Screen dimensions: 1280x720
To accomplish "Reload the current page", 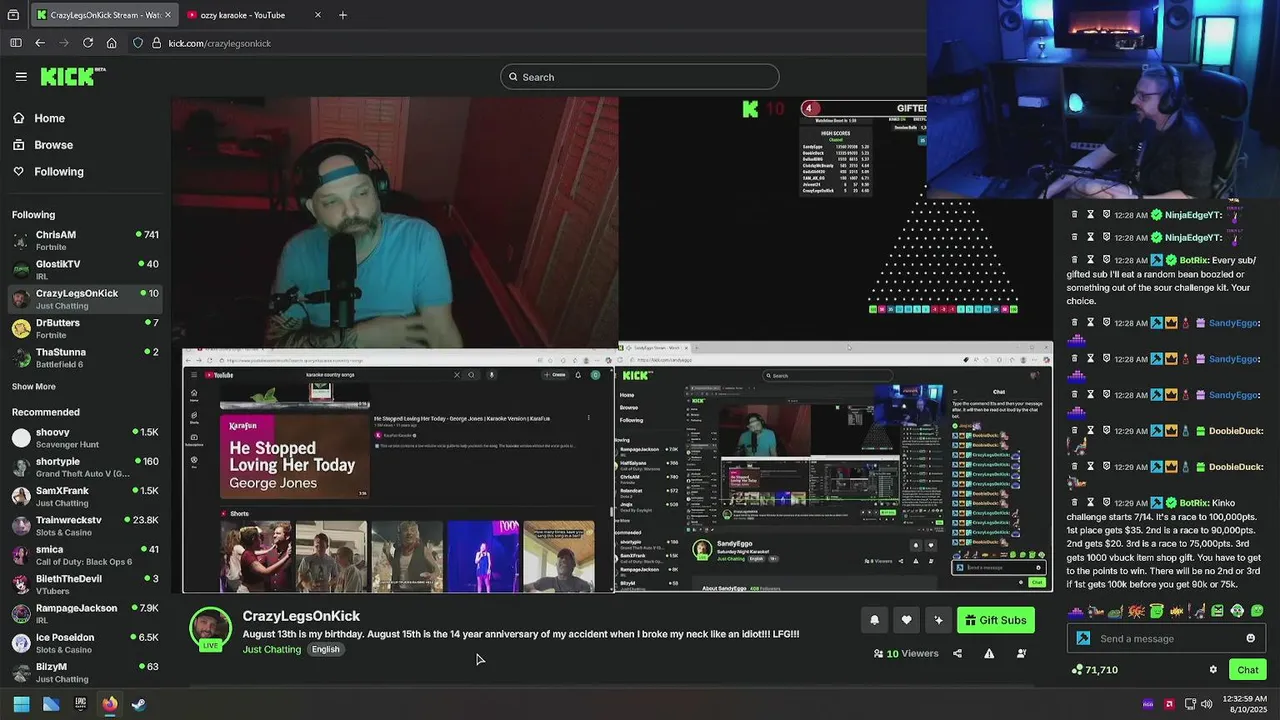I will [88, 43].
